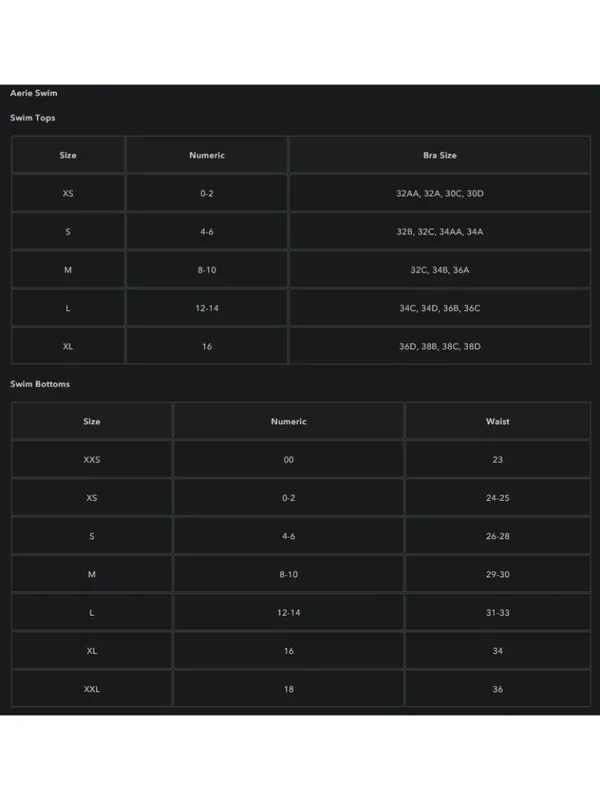Click the numeric 00 cell
The width and height of the screenshot is (600, 800).
click(289, 460)
